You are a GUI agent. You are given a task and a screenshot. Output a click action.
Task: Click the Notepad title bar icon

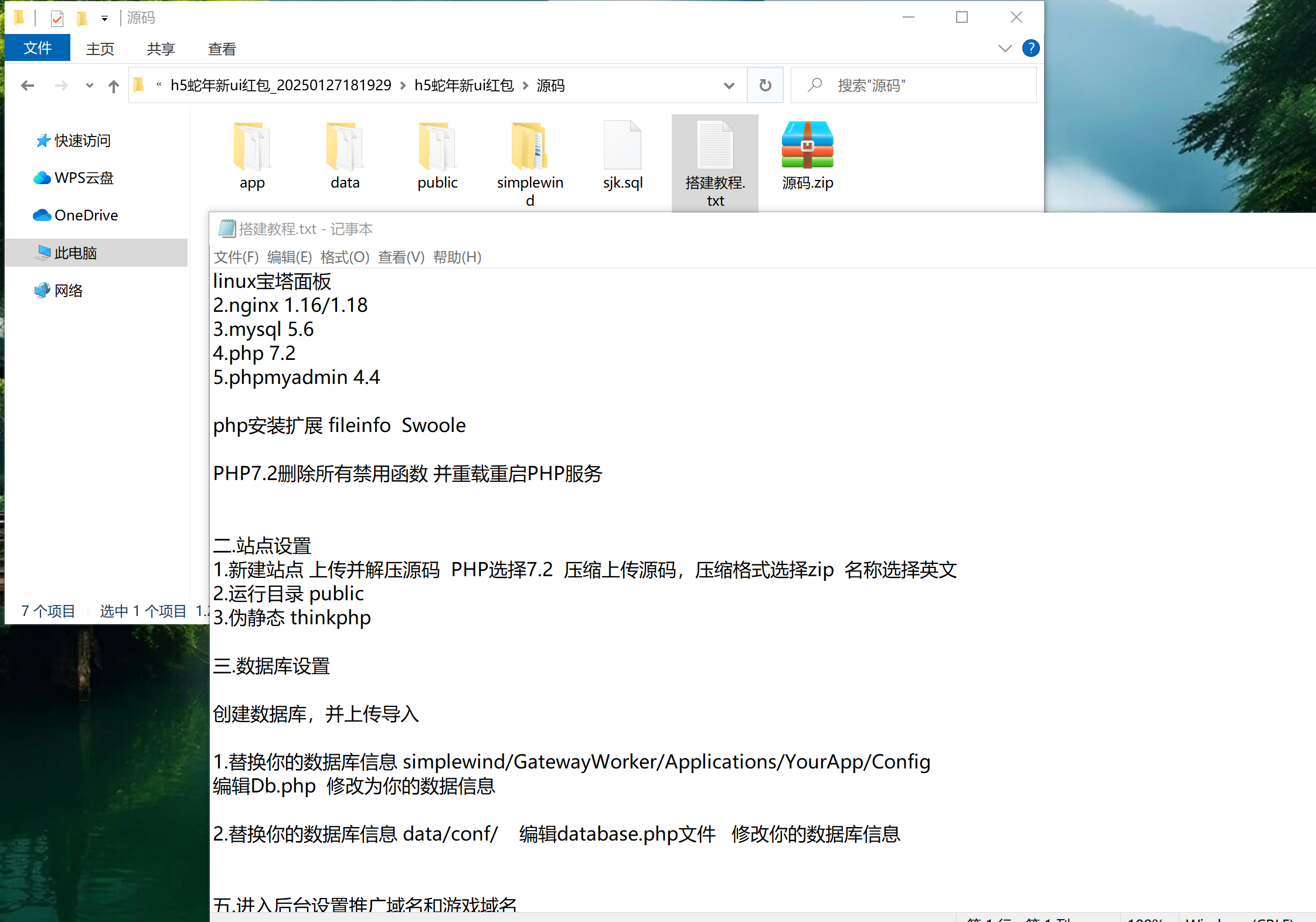pos(226,229)
